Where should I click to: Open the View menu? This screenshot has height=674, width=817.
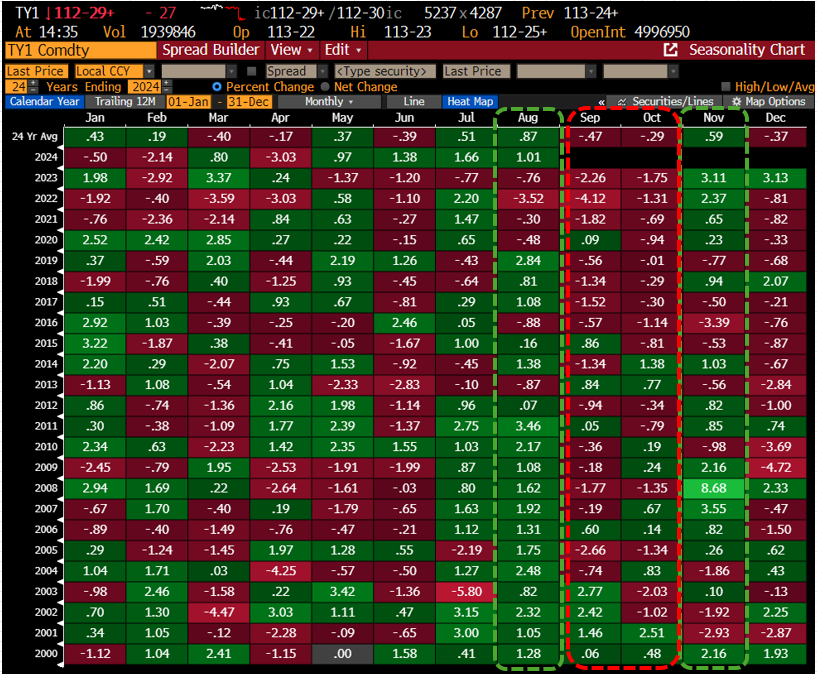291,50
